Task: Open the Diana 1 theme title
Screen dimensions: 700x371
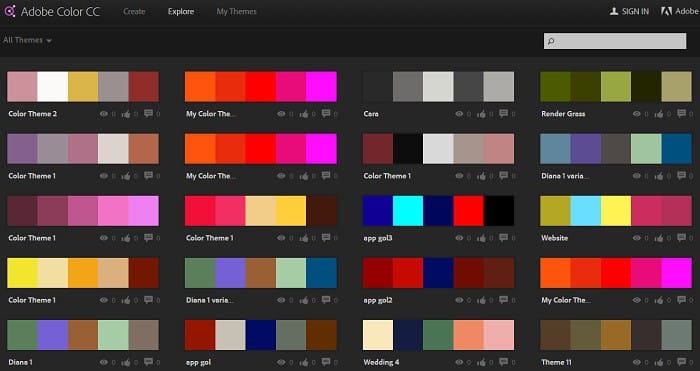Action: 21,362
